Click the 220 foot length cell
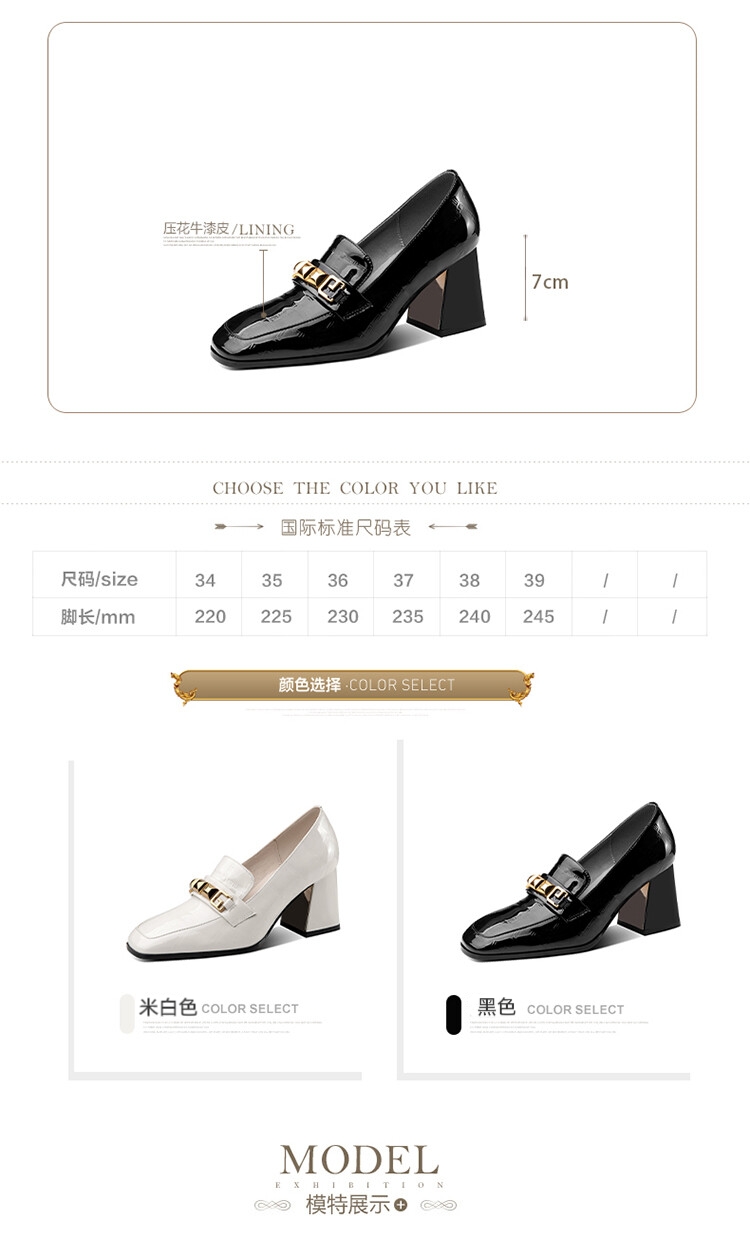 [x=210, y=617]
